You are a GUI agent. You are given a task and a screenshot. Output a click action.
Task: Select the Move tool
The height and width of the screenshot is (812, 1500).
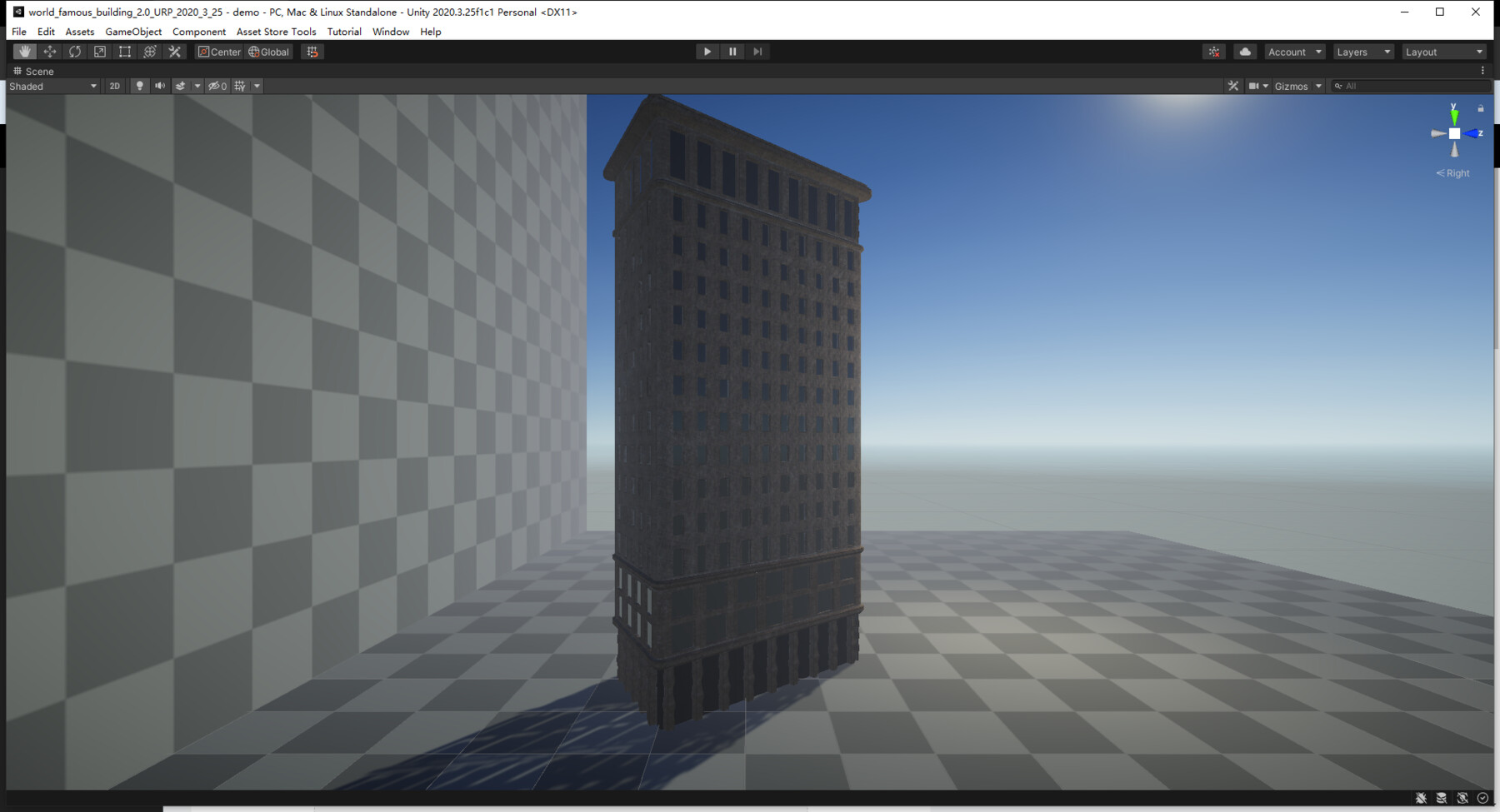pos(49,51)
